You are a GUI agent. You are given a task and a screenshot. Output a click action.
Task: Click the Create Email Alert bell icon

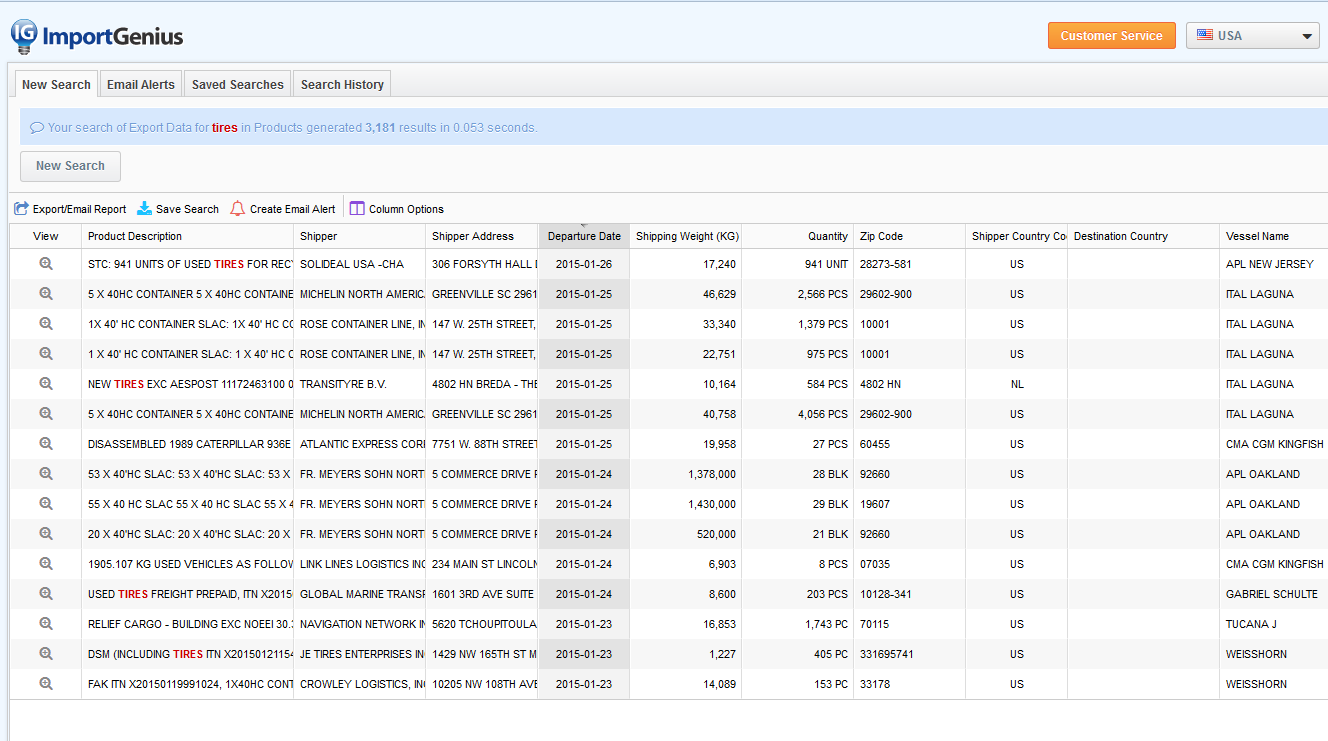pos(238,209)
